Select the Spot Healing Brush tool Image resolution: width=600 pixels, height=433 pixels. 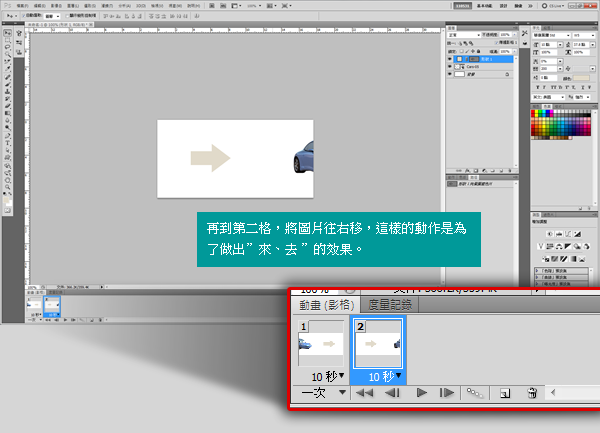point(8,77)
